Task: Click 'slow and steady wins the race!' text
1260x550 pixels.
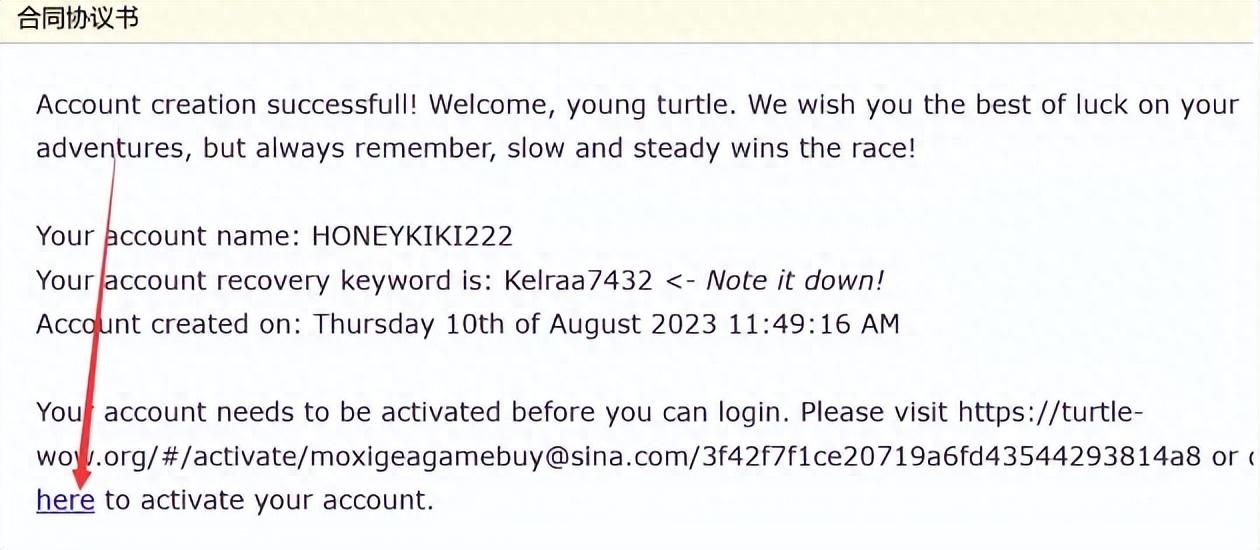Action: 711,149
